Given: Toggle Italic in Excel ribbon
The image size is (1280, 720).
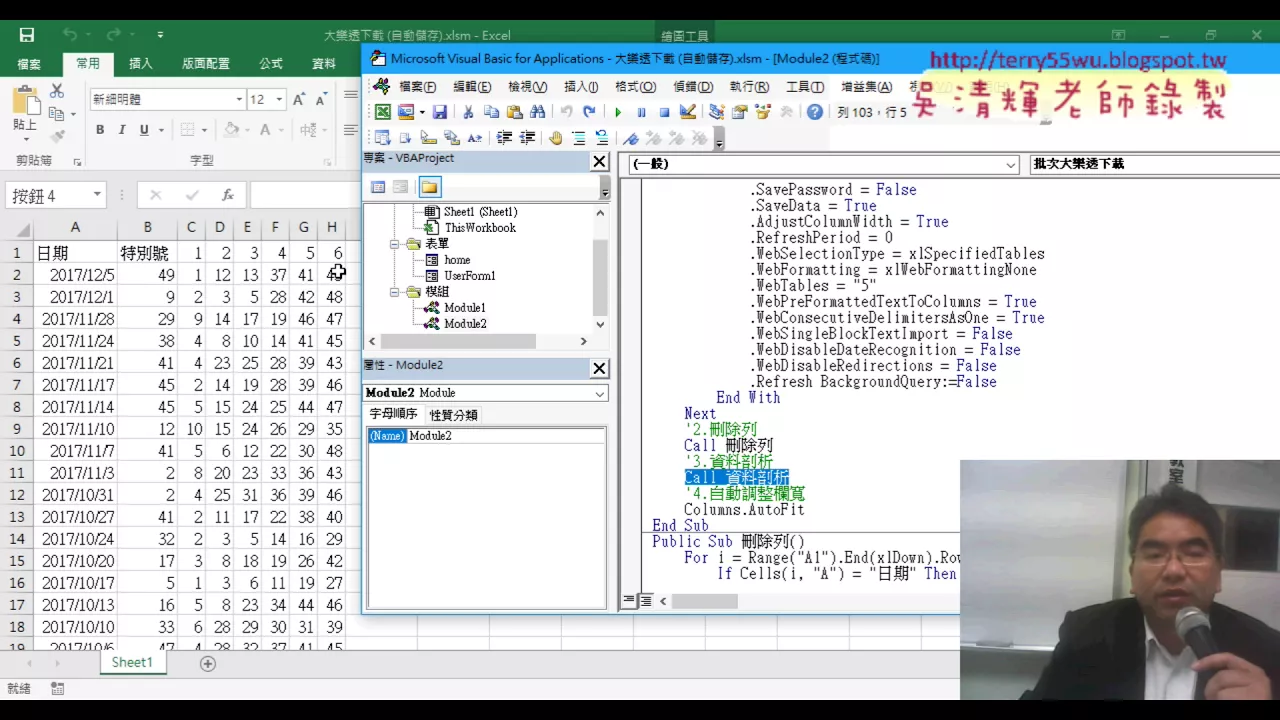Looking at the screenshot, I should tap(122, 130).
